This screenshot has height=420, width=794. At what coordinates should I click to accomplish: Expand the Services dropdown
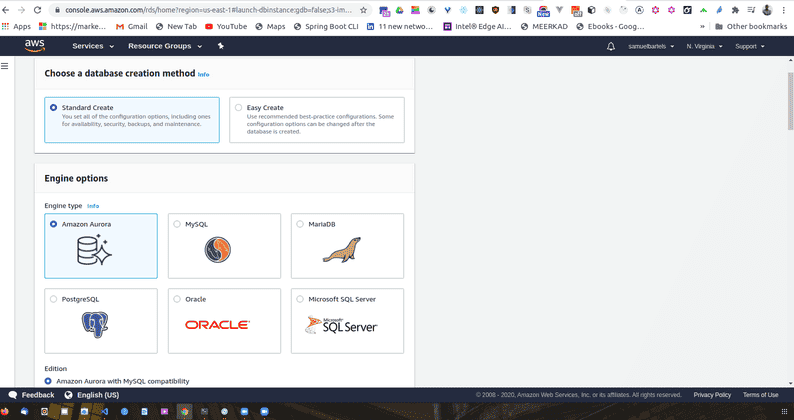coord(93,46)
